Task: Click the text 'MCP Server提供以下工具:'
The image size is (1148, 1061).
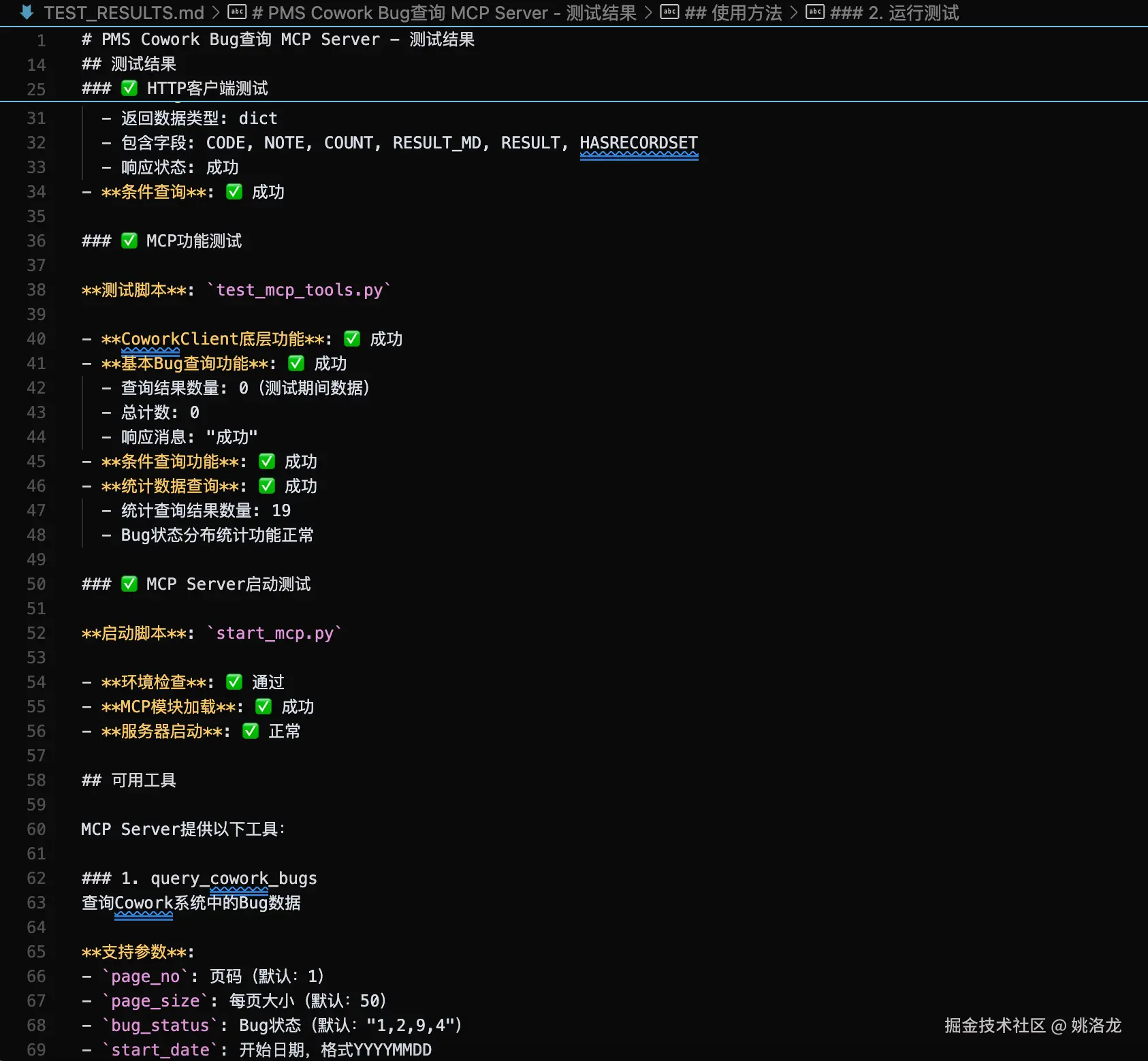Action: point(183,829)
